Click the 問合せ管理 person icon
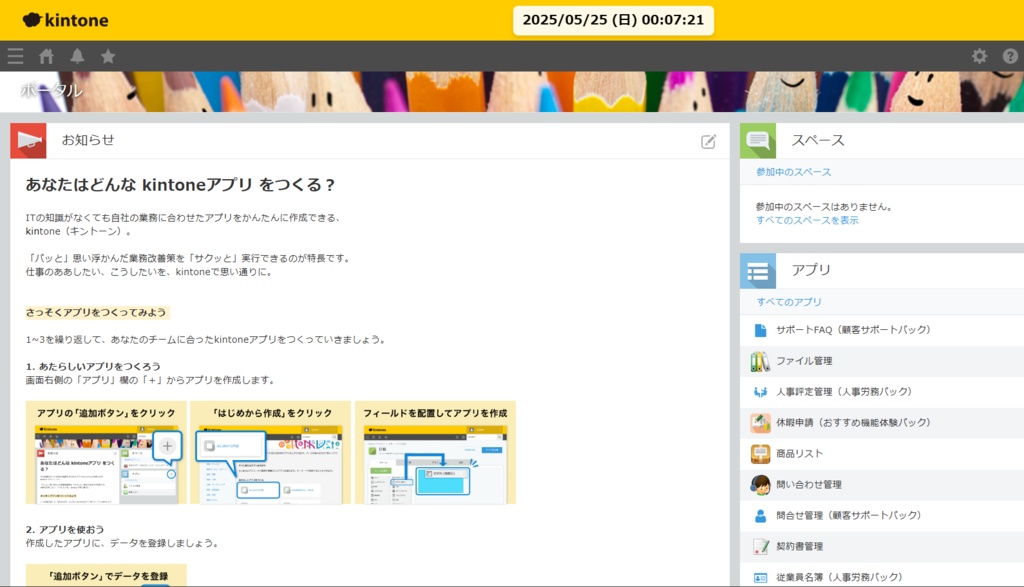Screen dimensions: 1024x587 pos(760,516)
